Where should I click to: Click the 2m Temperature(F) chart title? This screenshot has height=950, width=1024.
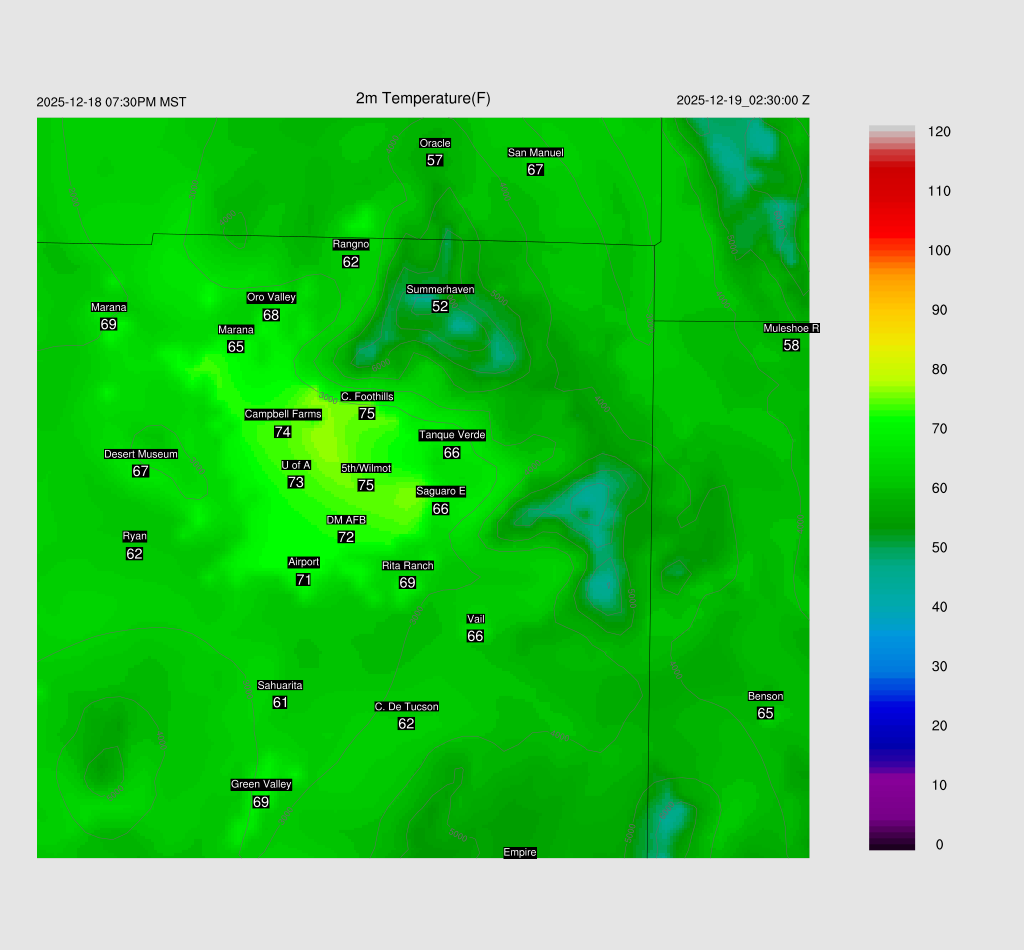(x=423, y=98)
